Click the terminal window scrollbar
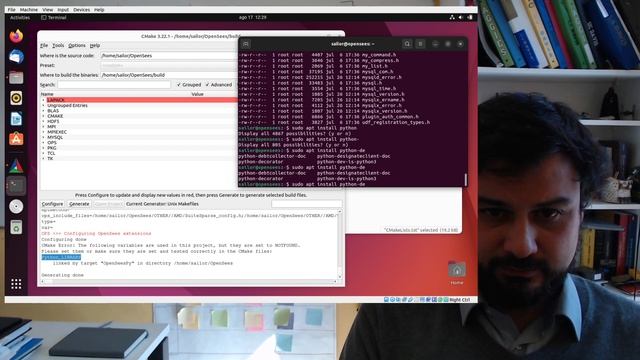This screenshot has width=640, height=360. (466, 179)
